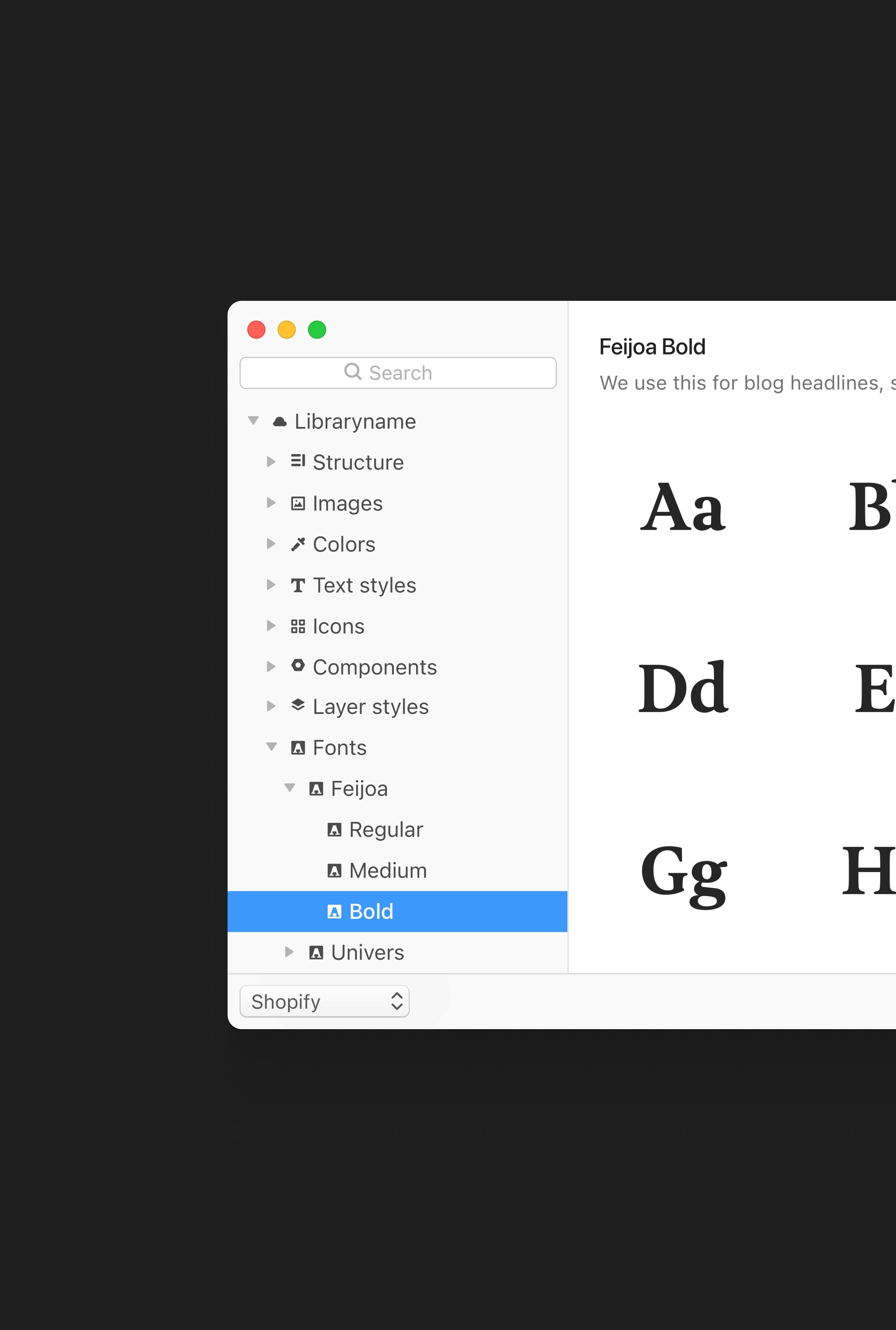Screen dimensions: 896x1330
Task: Click the Icons grid icon
Action: pos(298,627)
